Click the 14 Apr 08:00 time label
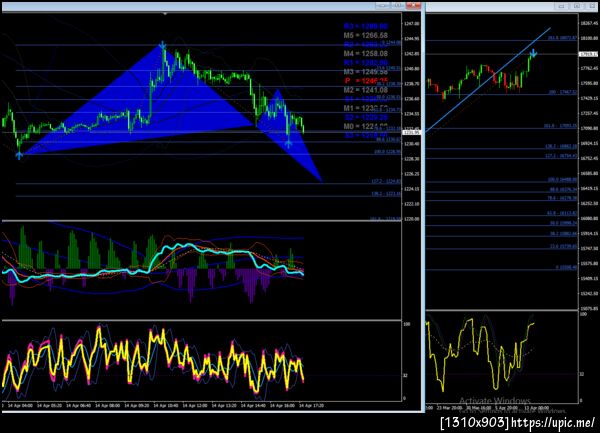 coord(108,405)
